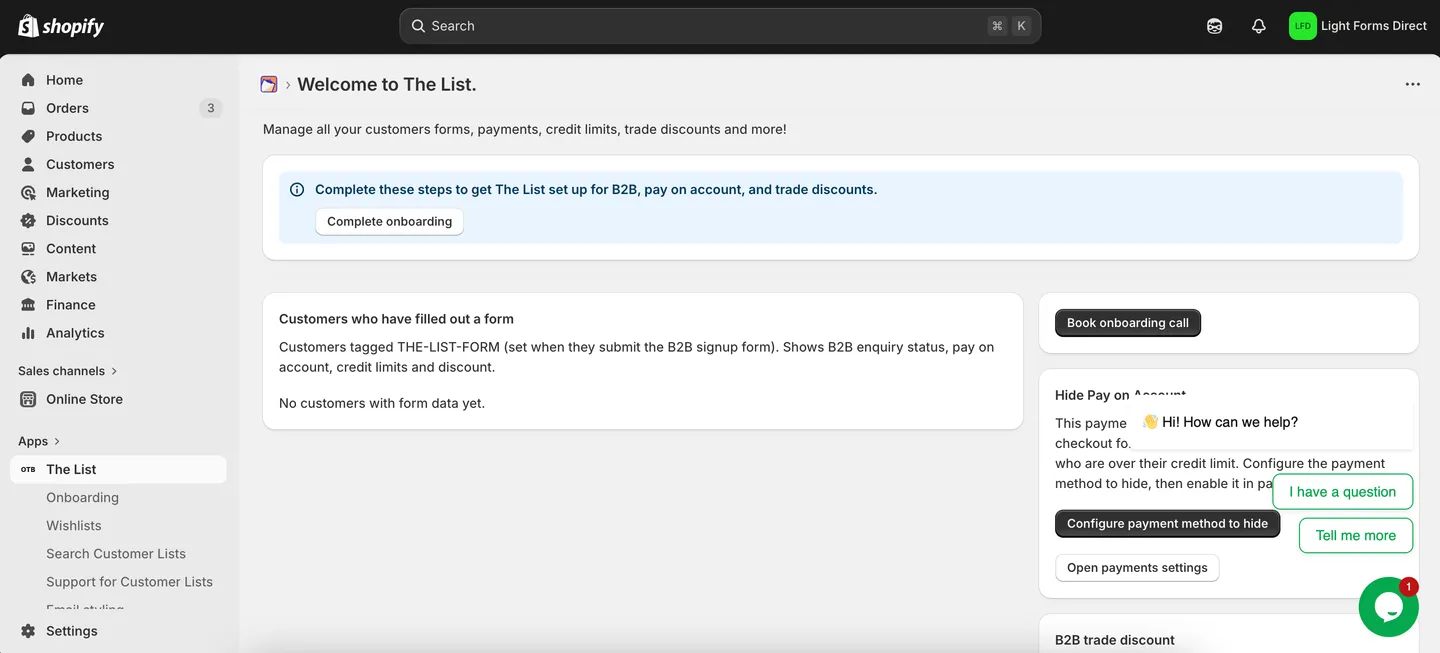Viewport: 1440px width, 653px height.
Task: Click the Markets globe icon
Action: pos(28,276)
